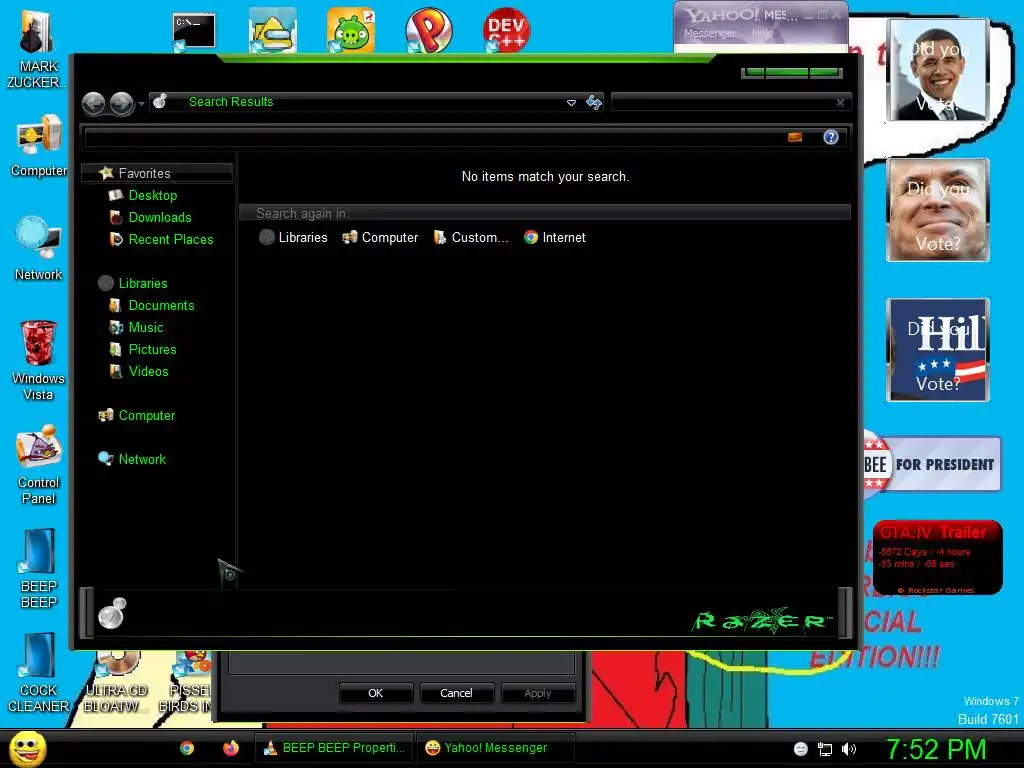1024x768 pixels.
Task: Click the volume speaker tray icon
Action: pos(848,749)
